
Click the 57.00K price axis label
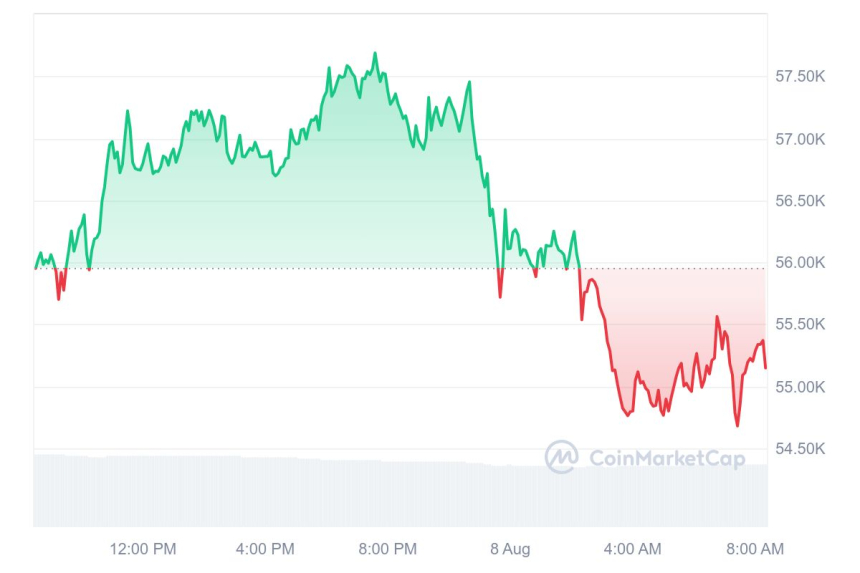800,139
